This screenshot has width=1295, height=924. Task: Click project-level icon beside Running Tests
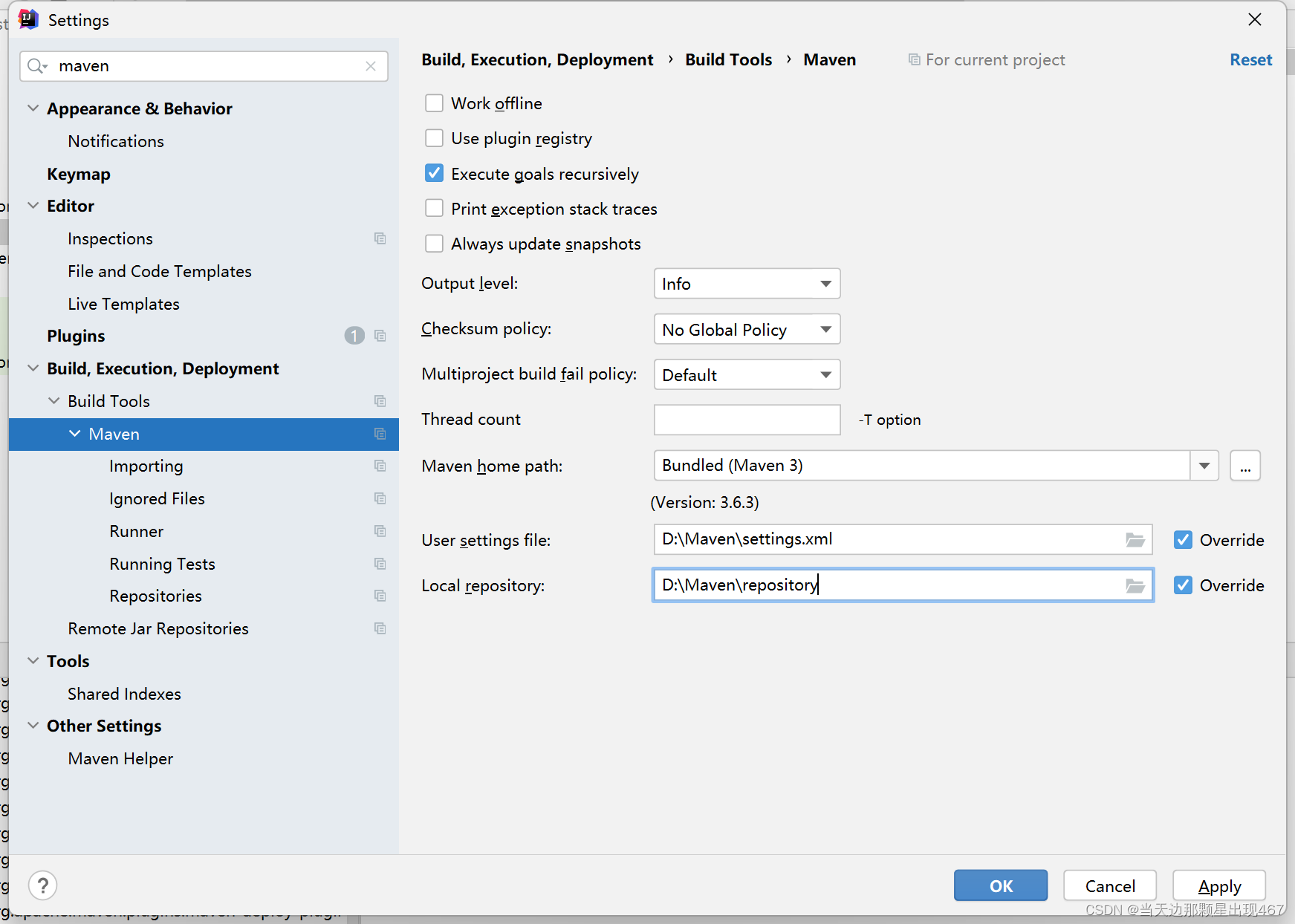coord(380,564)
